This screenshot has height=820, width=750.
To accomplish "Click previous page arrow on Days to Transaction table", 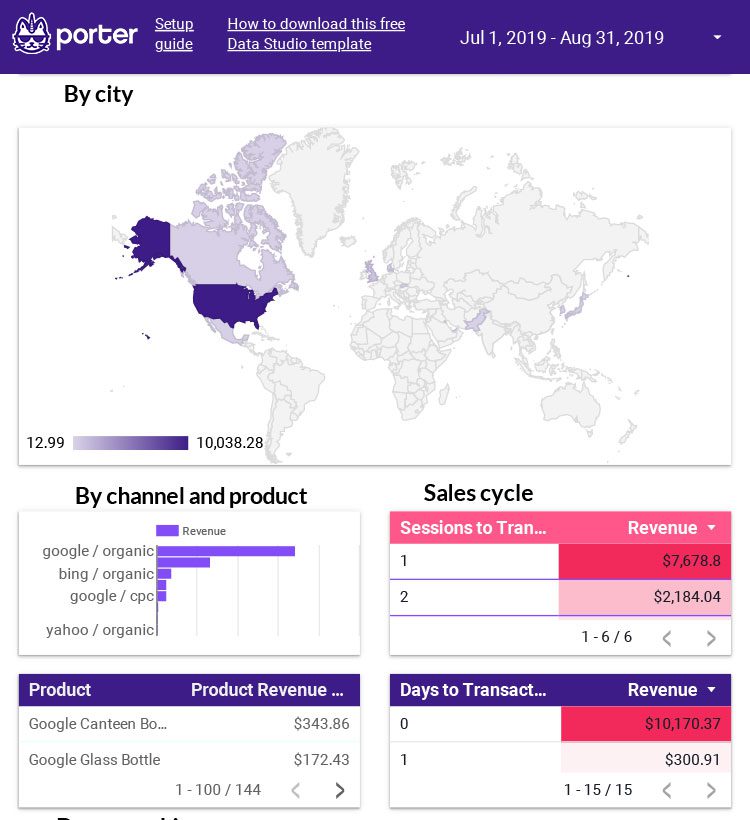I will click(667, 790).
